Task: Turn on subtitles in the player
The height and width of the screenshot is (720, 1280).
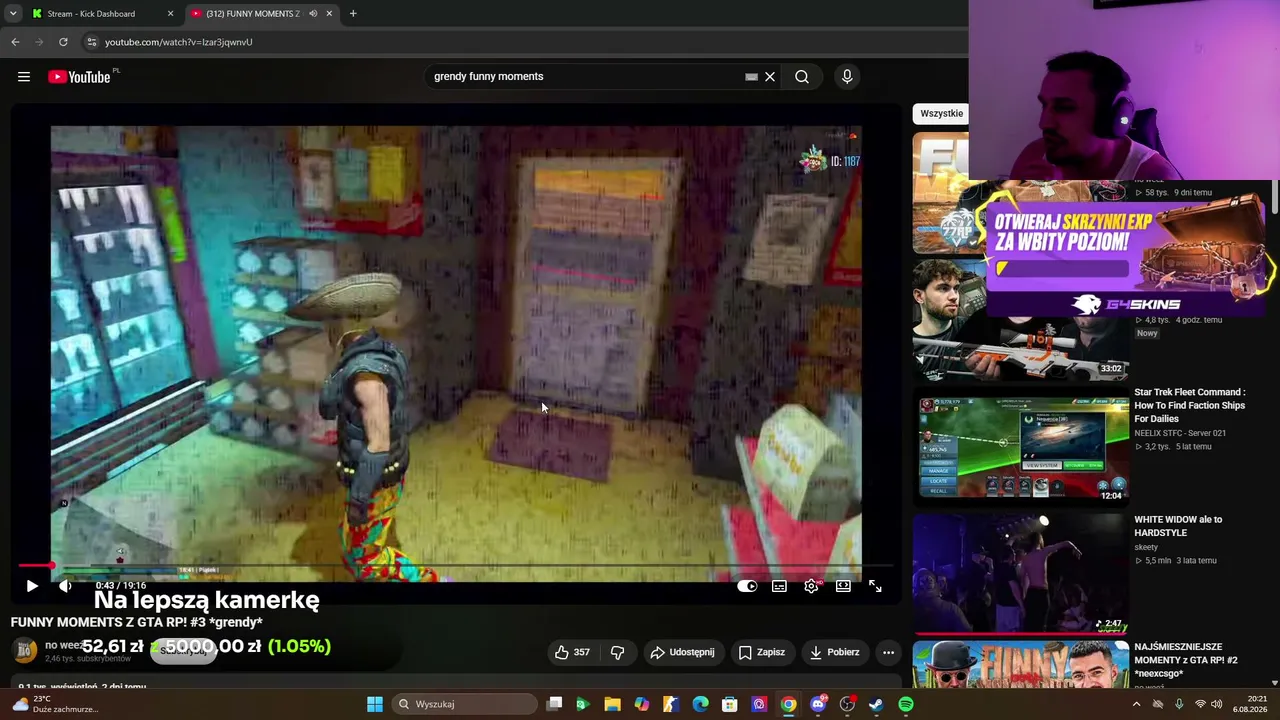Action: click(779, 586)
